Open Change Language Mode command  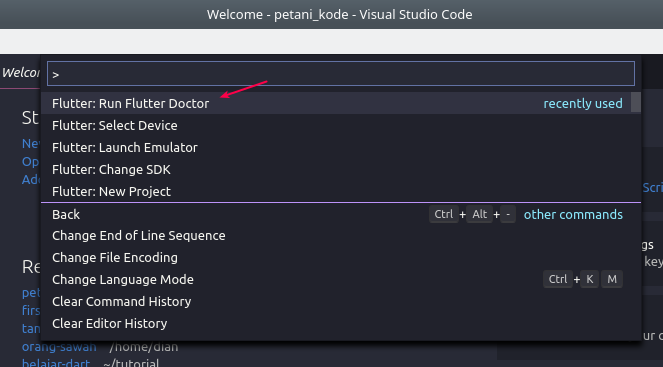coord(341,279)
